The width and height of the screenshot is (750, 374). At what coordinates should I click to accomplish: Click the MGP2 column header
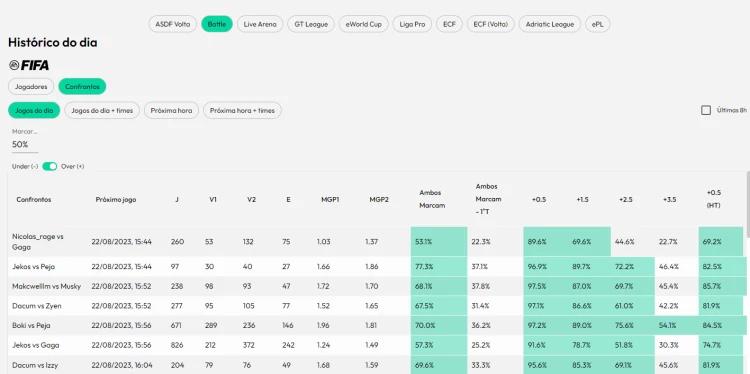tap(379, 199)
